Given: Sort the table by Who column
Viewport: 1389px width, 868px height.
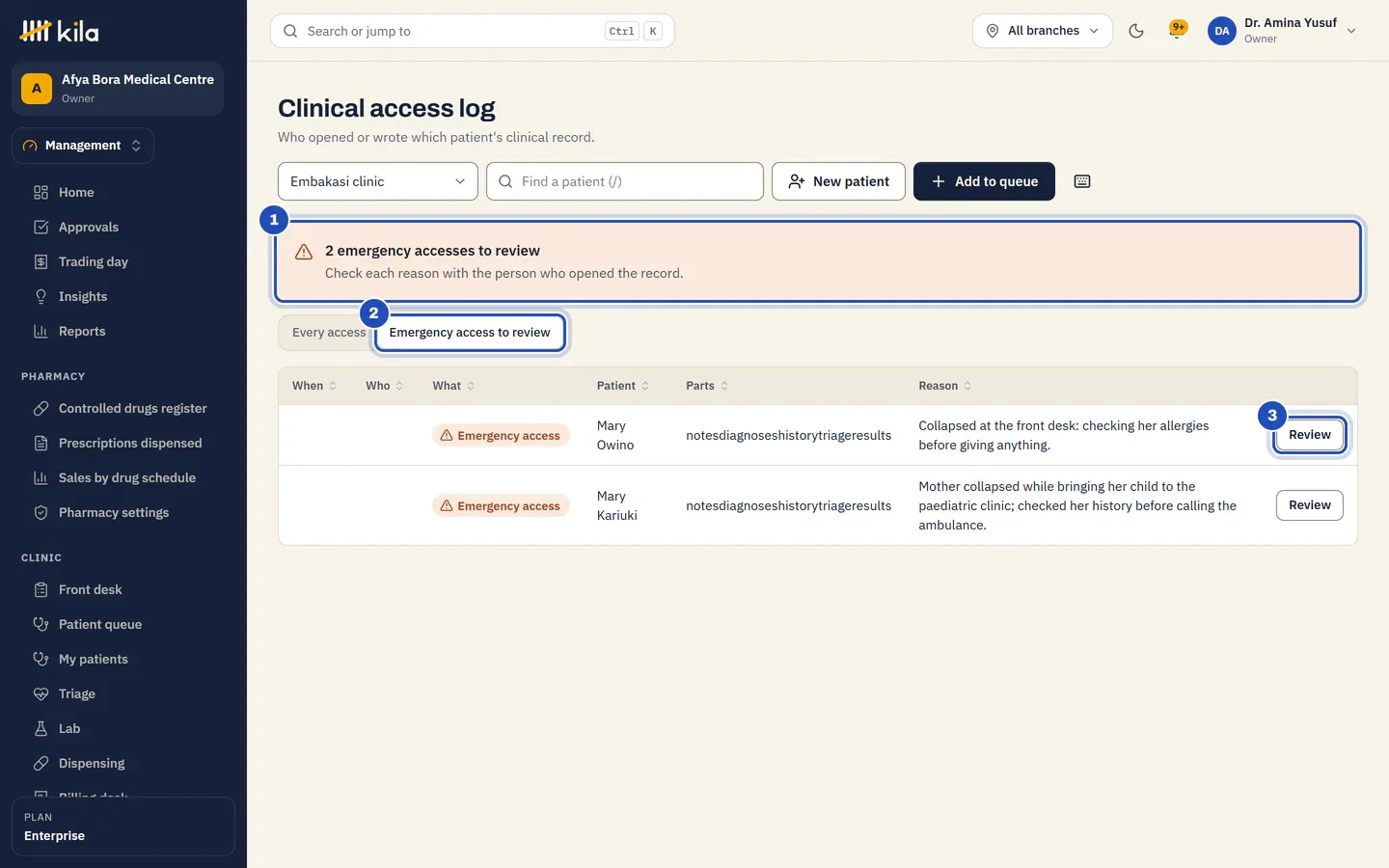Looking at the screenshot, I should pos(384,386).
